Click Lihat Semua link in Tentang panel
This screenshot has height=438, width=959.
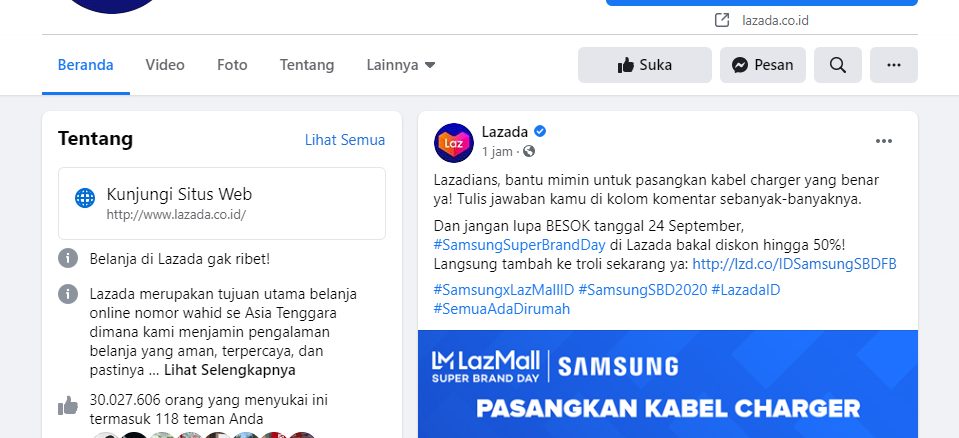point(345,140)
